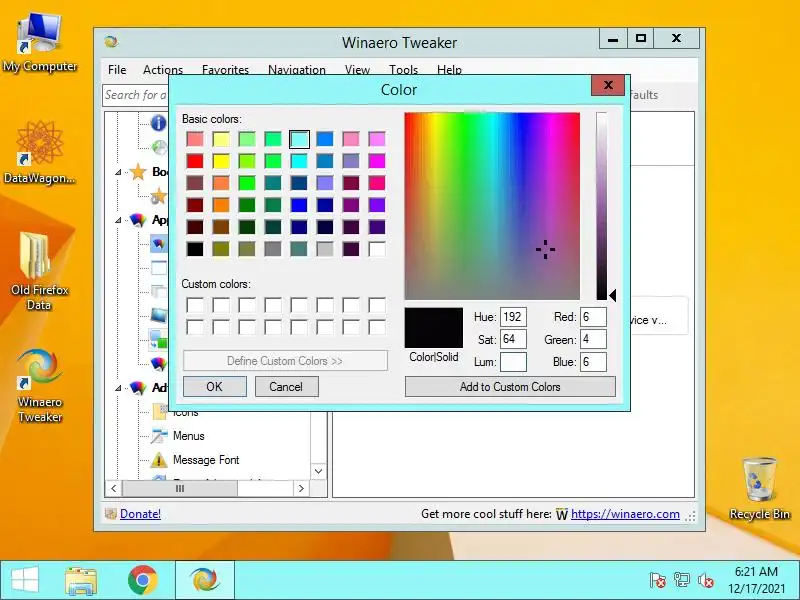Viewport: 800px width, 600px height.
Task: Click the Red value field
Action: click(593, 317)
